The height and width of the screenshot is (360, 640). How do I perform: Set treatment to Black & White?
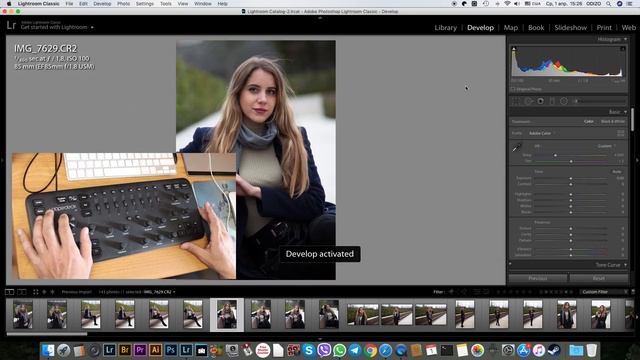pos(613,122)
